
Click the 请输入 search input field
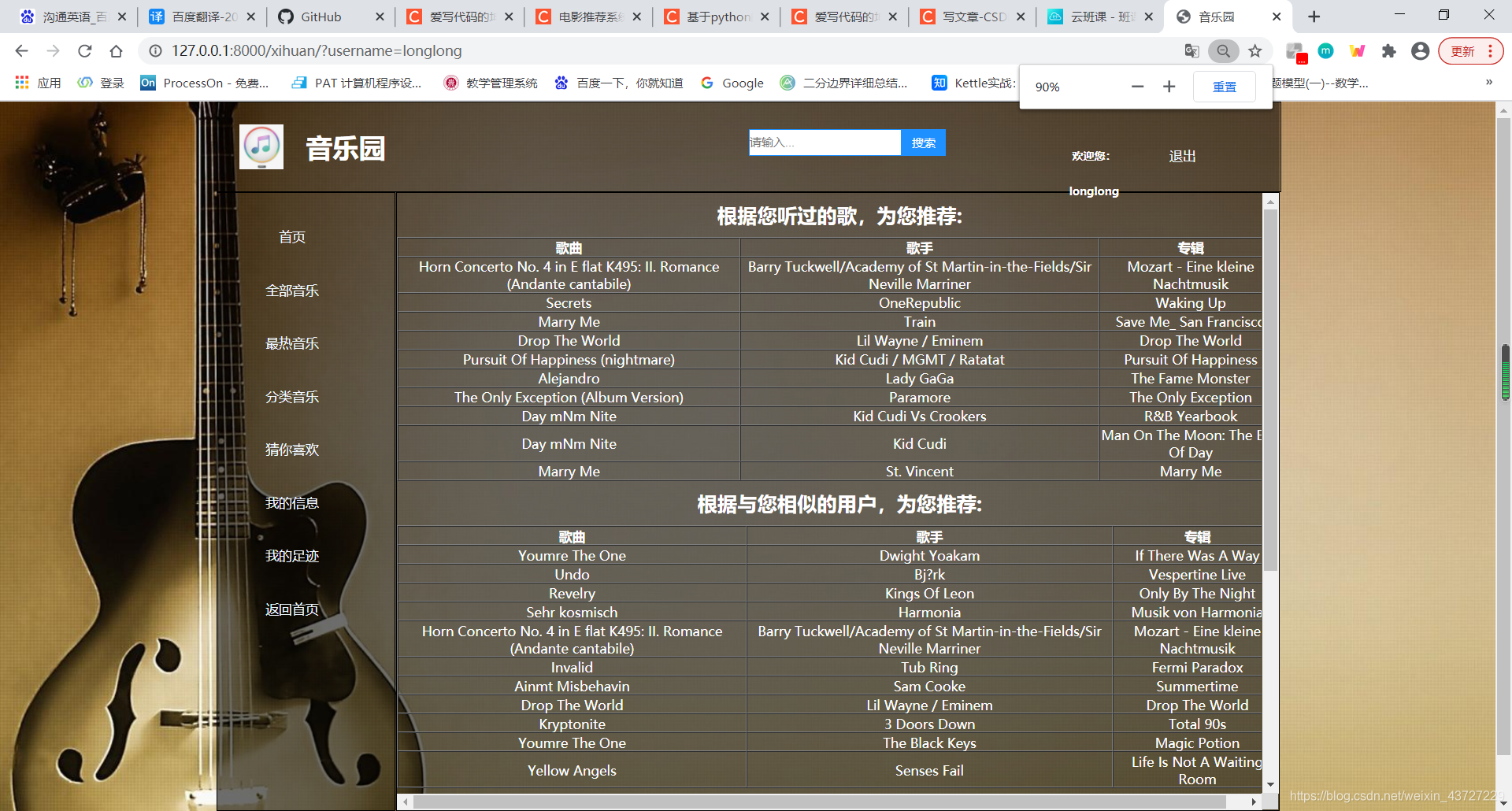pos(825,143)
